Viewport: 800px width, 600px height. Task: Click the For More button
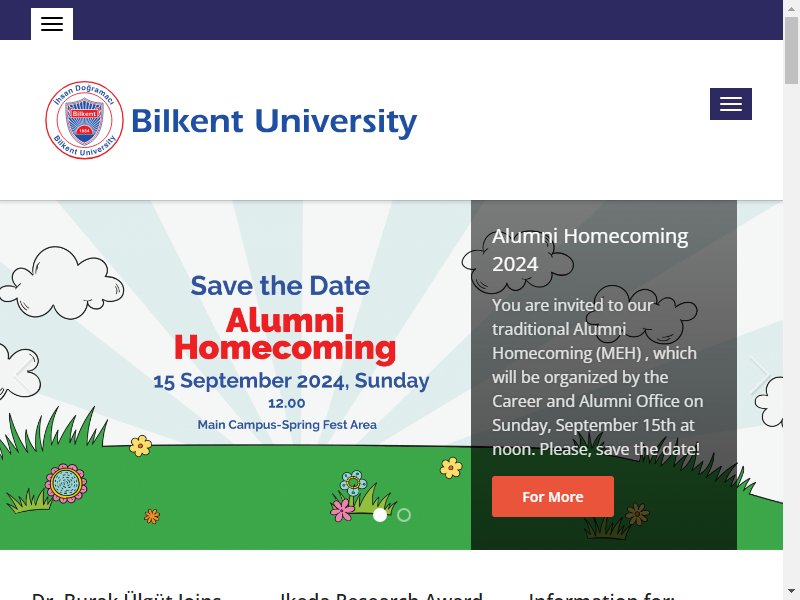click(553, 496)
